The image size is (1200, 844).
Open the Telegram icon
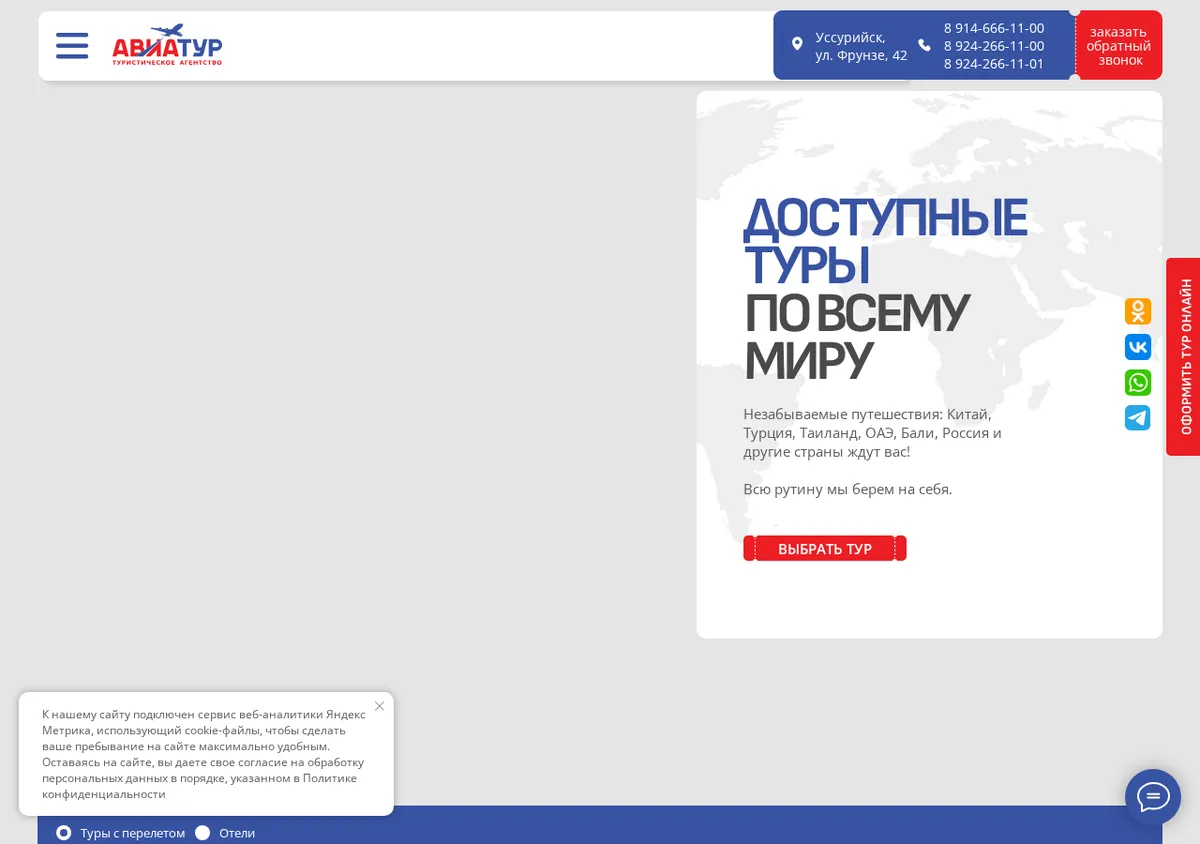[1138, 418]
